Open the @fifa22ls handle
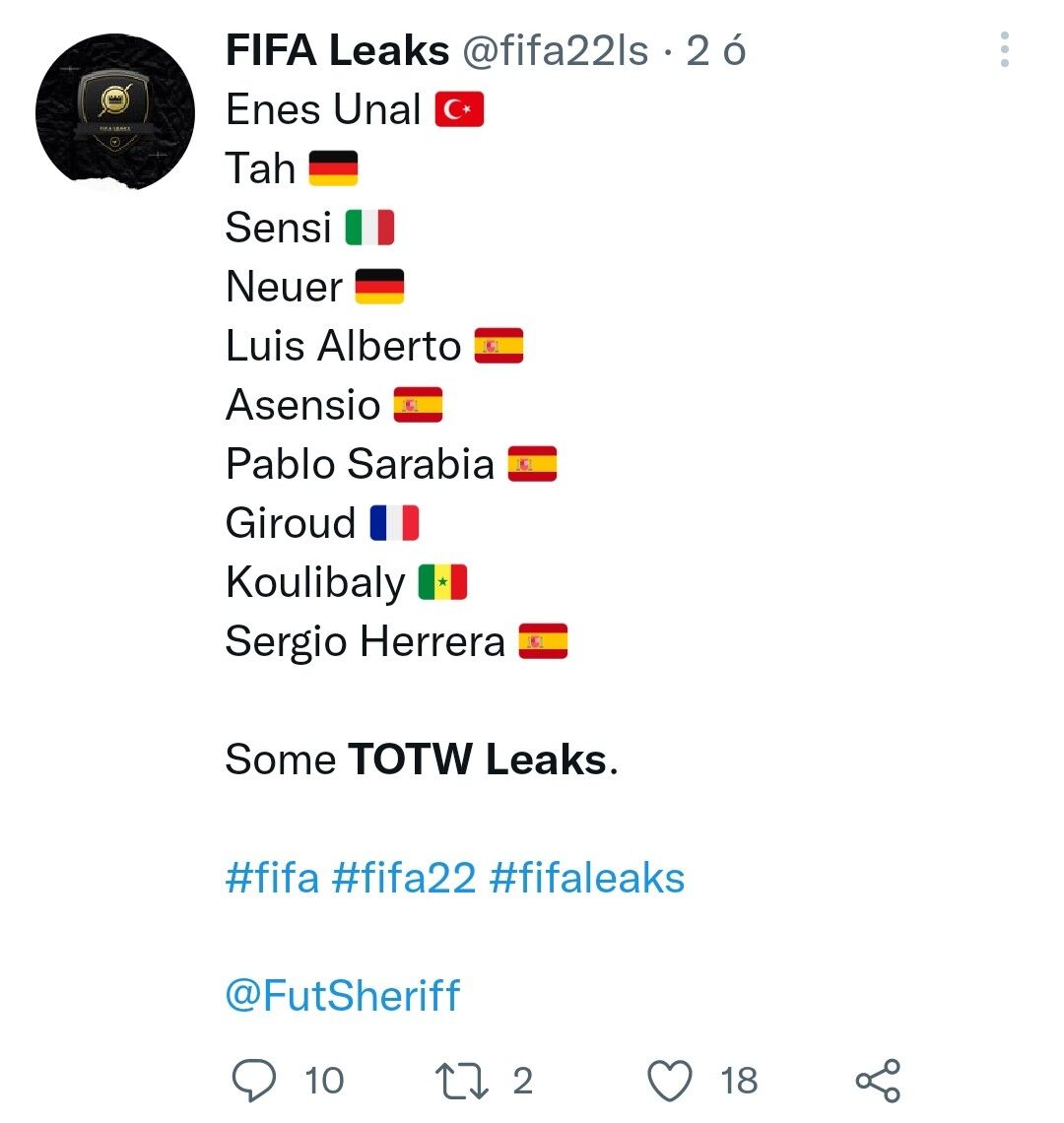Screen dimensions: 1064x1123 pyautogui.click(x=556, y=51)
